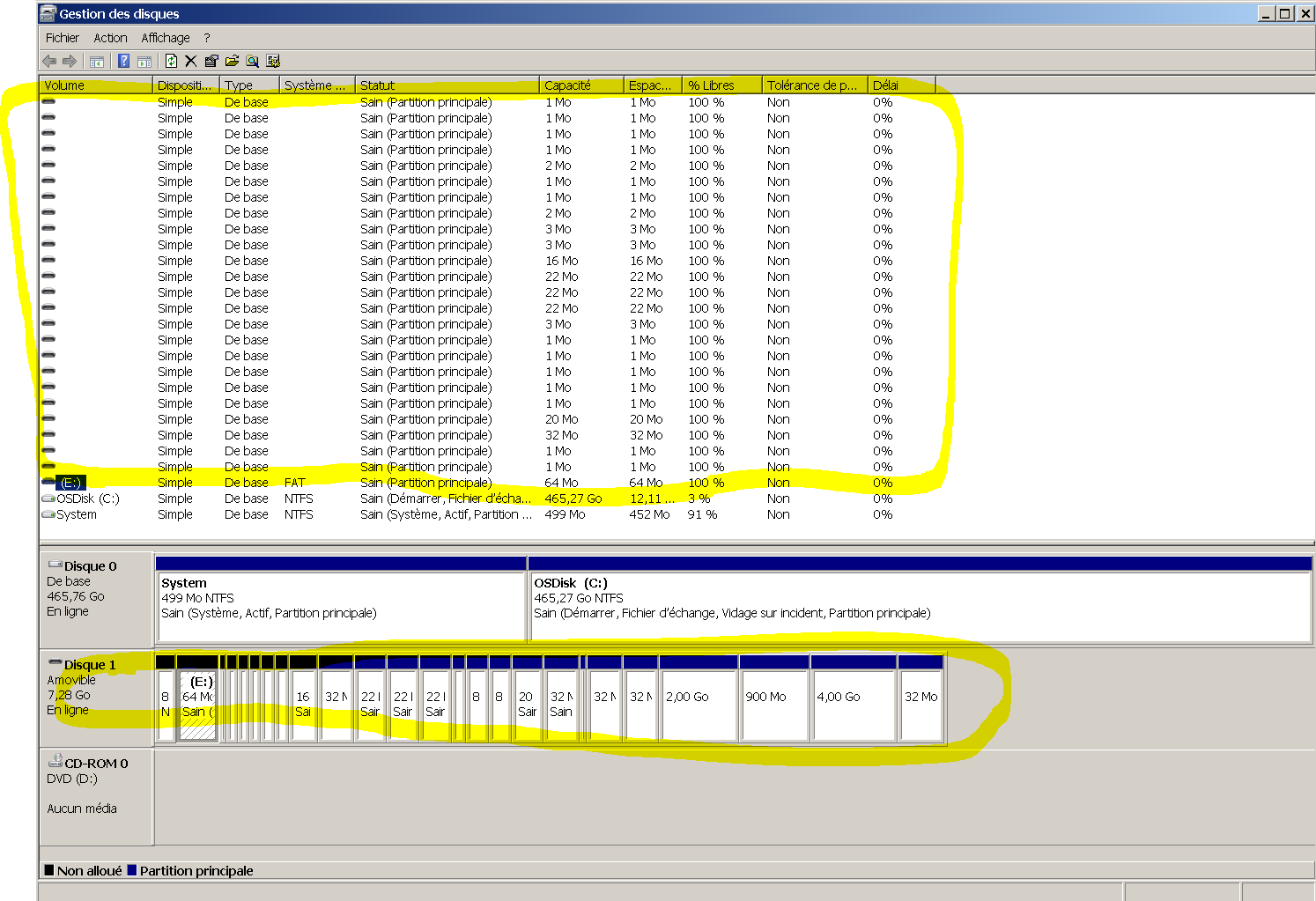Screen dimensions: 1316x901
Task: Sort by the Volume column header
Action: coord(96,85)
